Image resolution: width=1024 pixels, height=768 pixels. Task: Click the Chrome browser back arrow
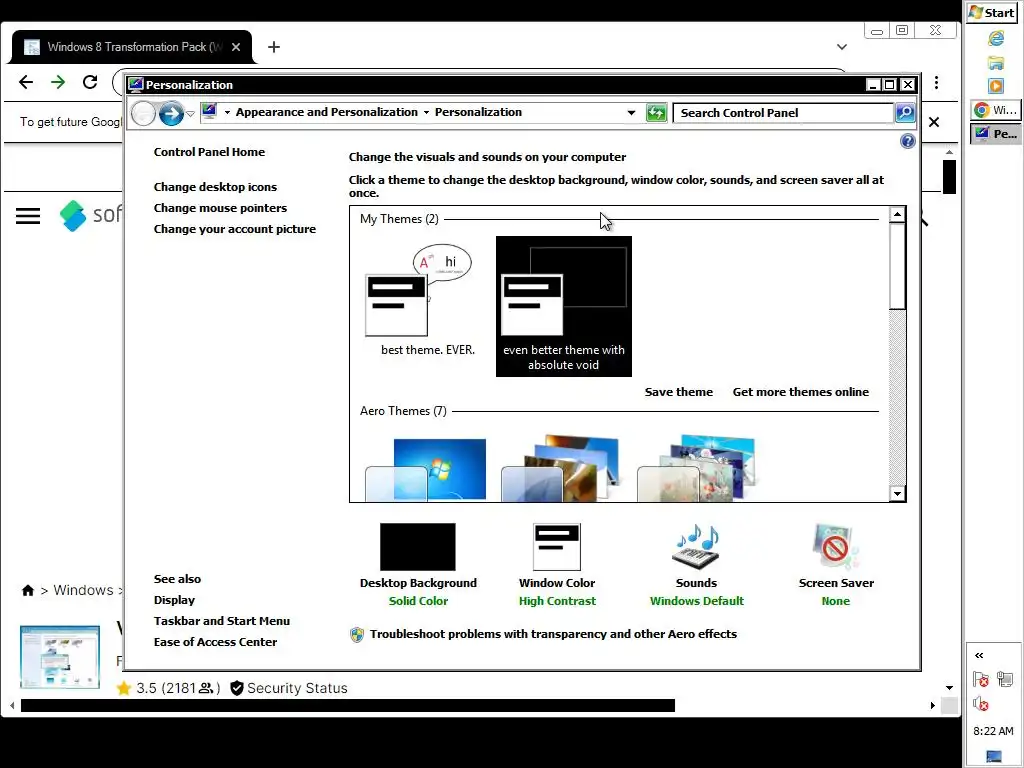26,82
